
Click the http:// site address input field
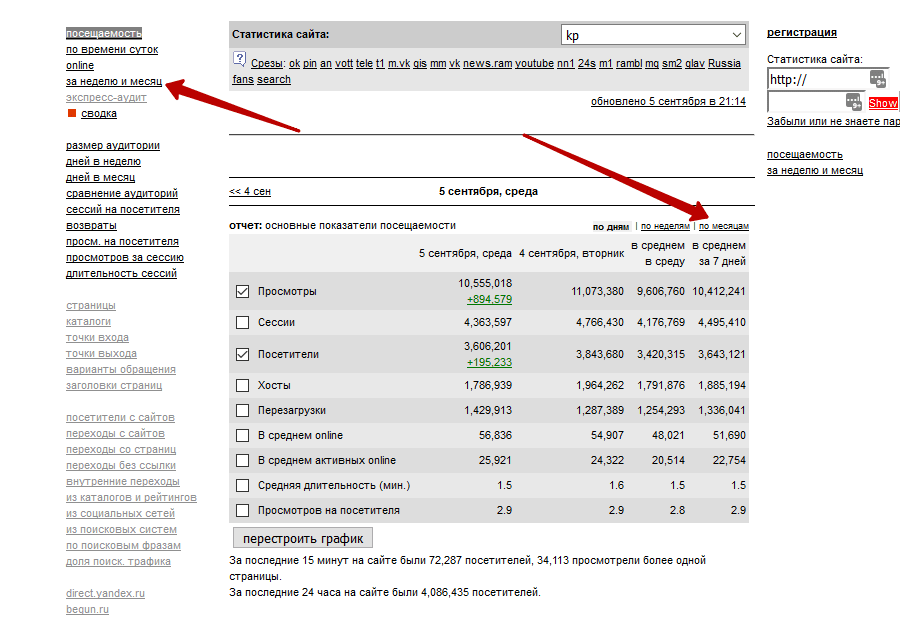tap(815, 79)
